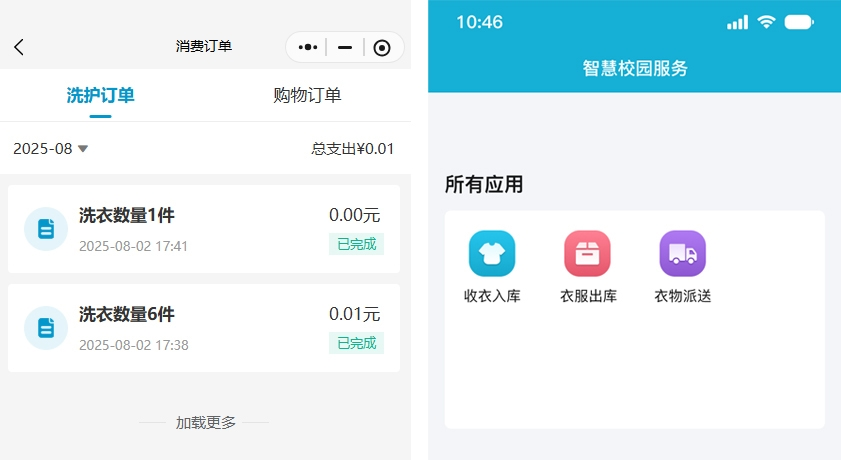
Task: Minimize the mini program with dash icon
Action: (345, 47)
